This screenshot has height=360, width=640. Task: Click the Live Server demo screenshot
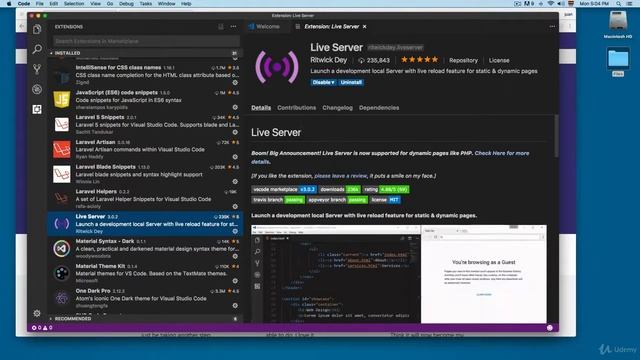point(399,273)
